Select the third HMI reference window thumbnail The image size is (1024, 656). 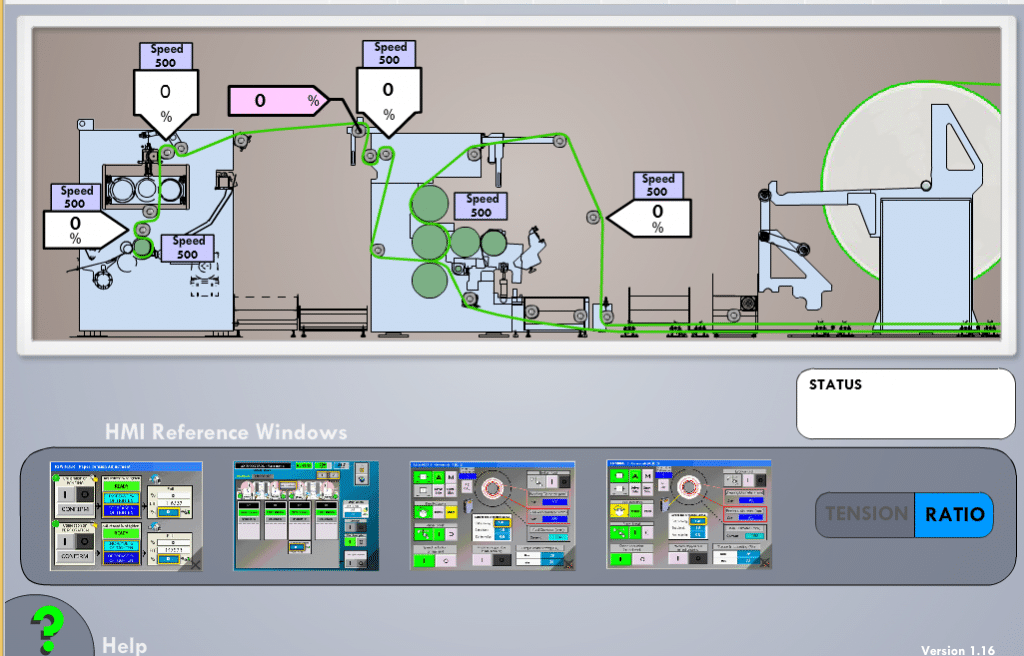[x=492, y=516]
